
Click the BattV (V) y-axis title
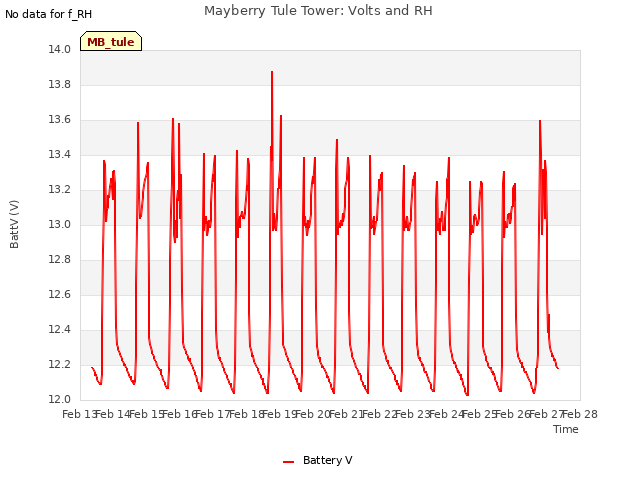[x=14, y=224]
